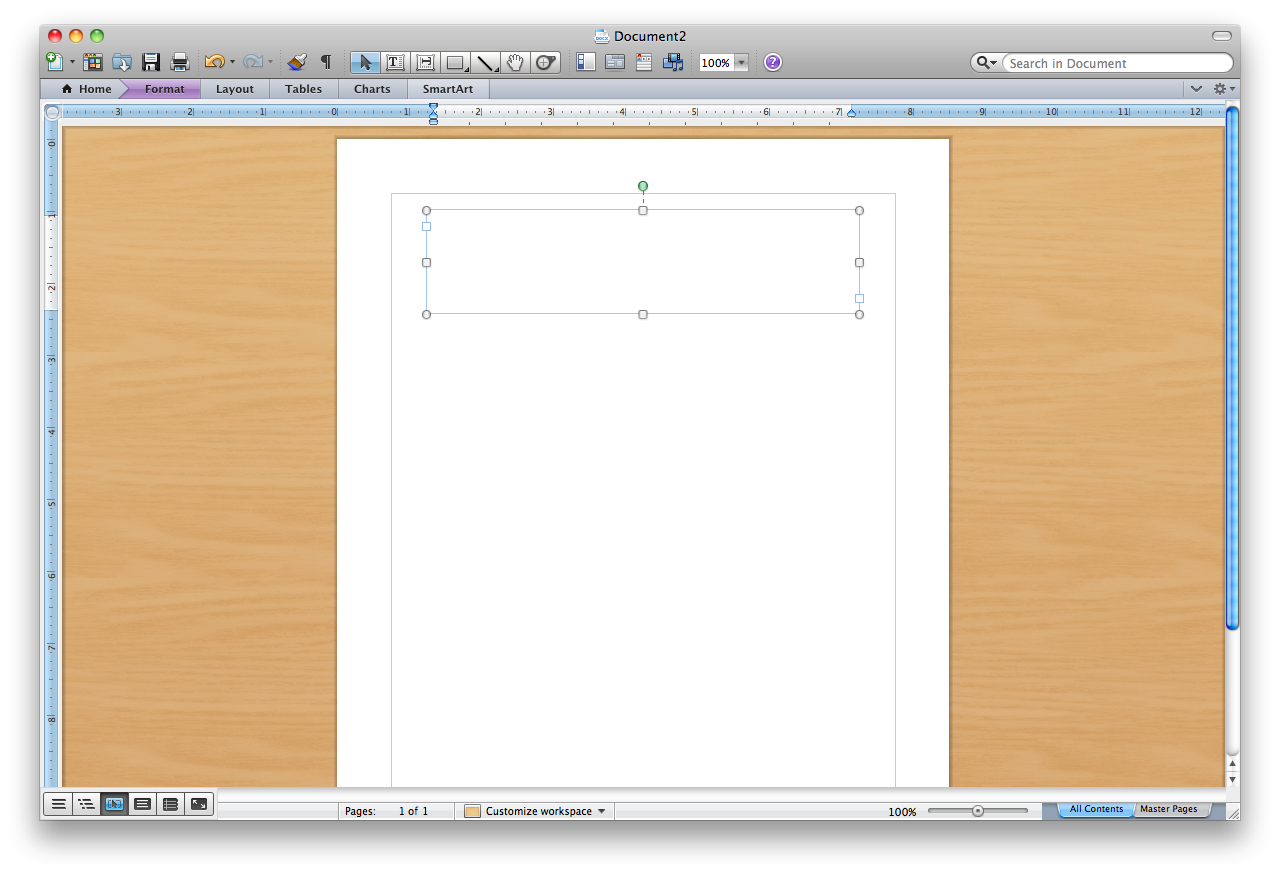Click the purple Help icon
1280x875 pixels.
click(x=773, y=63)
